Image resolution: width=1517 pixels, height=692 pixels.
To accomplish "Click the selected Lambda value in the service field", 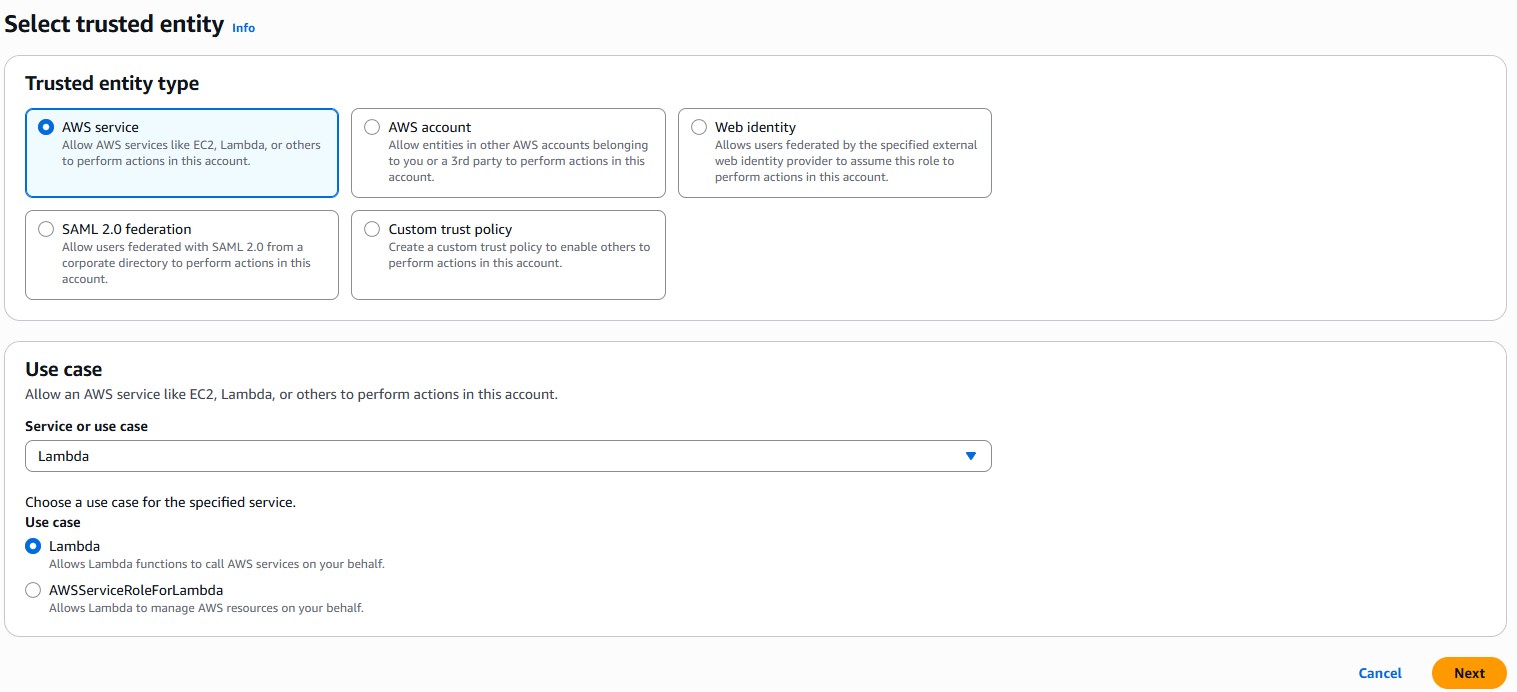I will point(64,456).
